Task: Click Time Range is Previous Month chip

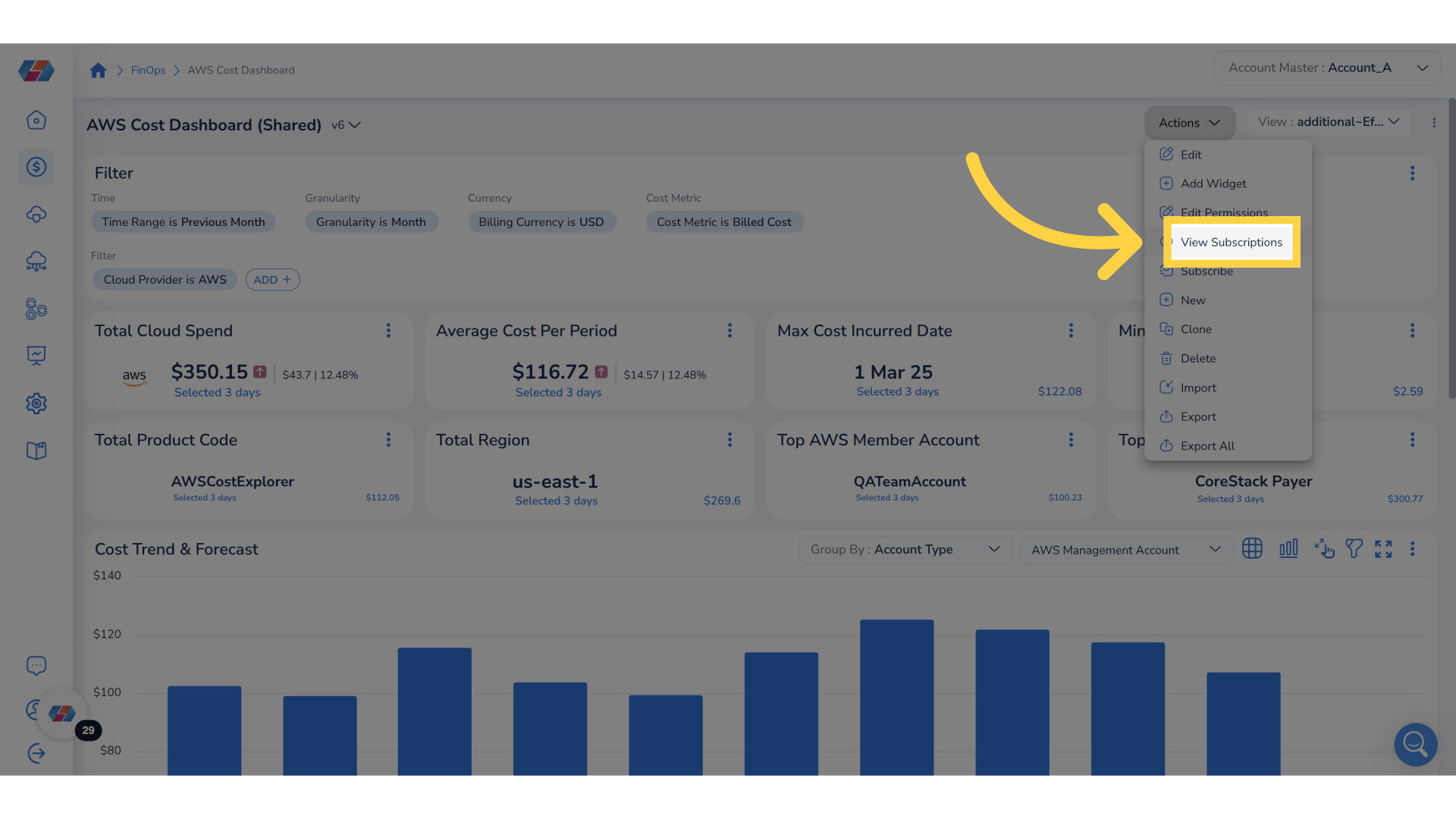Action: [x=184, y=222]
